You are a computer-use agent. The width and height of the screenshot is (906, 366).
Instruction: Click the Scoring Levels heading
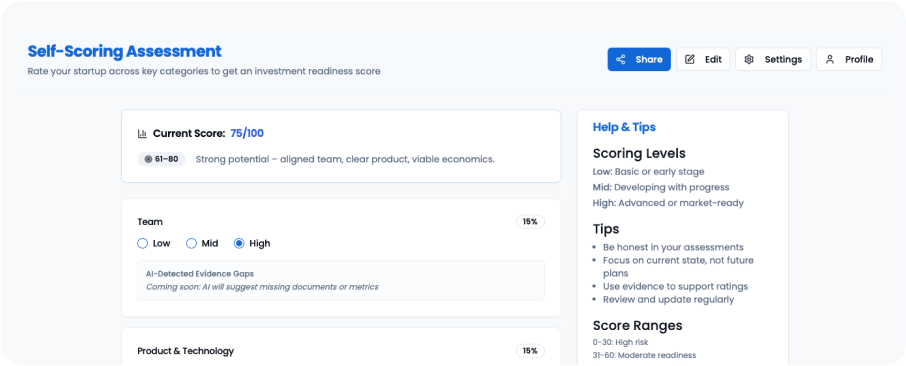coord(639,154)
